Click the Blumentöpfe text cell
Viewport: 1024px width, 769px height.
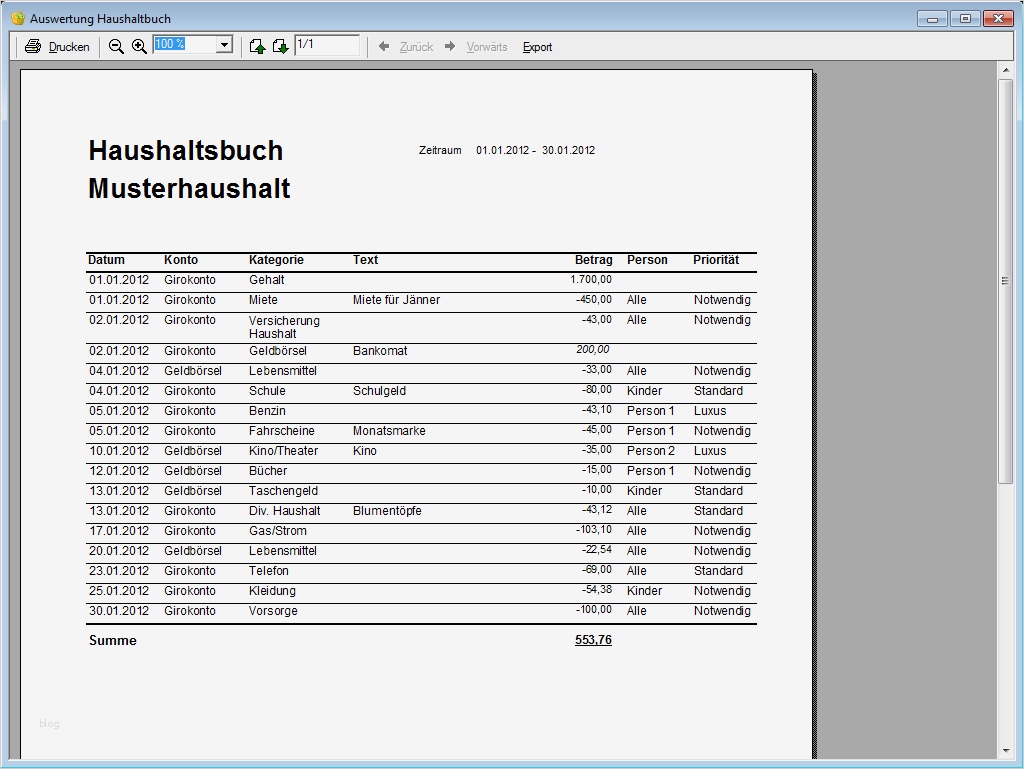pyautogui.click(x=387, y=511)
